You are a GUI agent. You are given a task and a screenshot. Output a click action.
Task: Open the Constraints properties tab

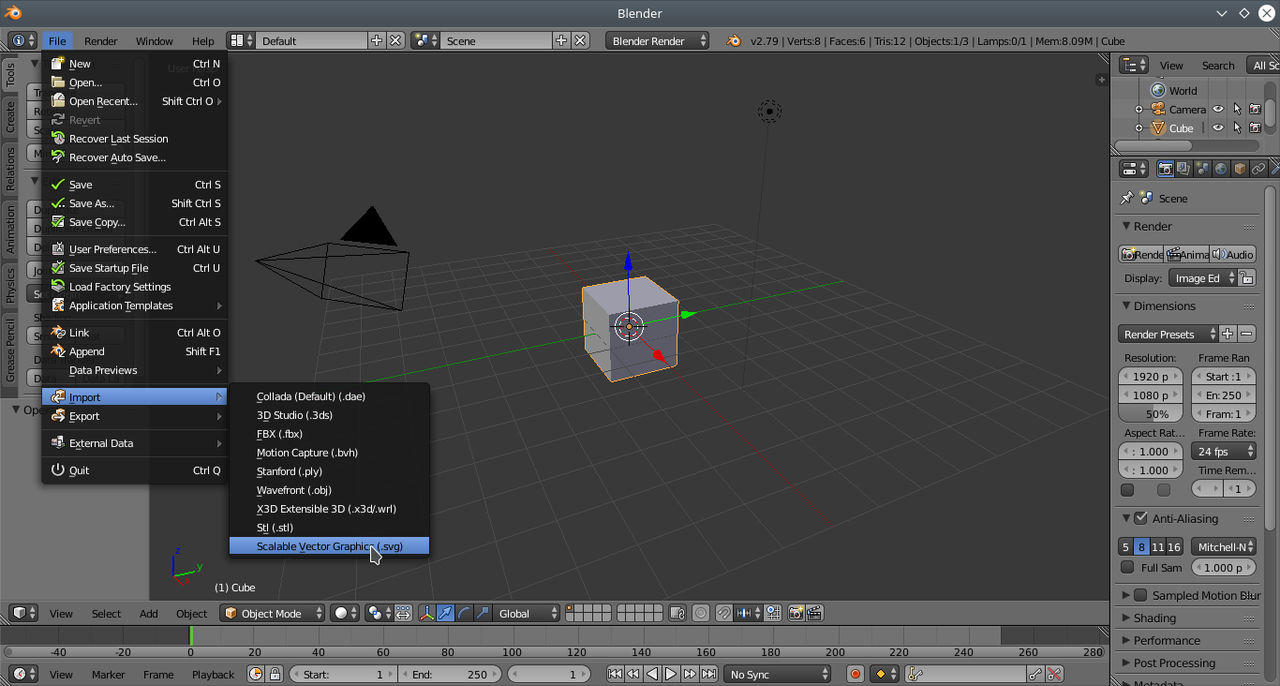[1259, 169]
